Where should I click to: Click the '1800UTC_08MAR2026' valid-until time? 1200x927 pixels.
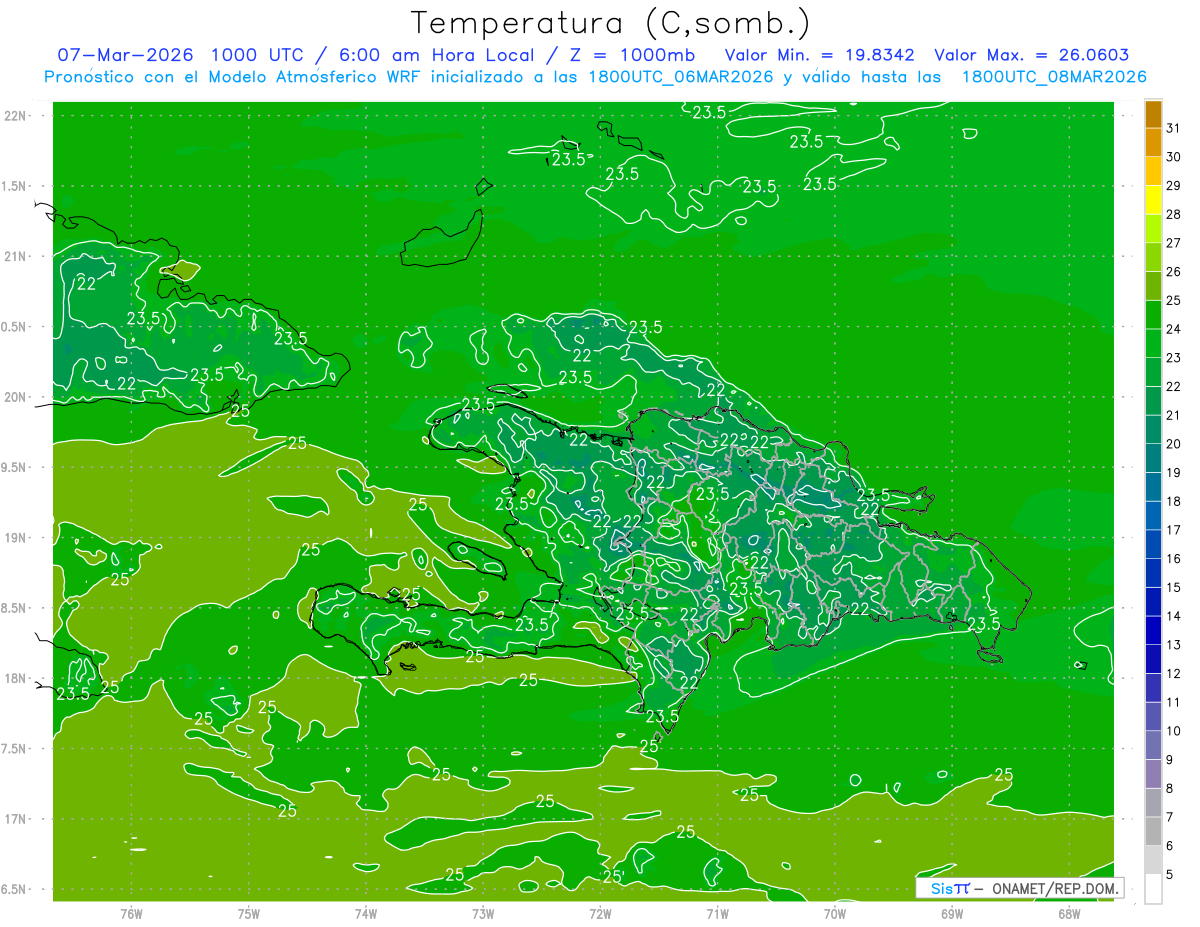(1054, 77)
